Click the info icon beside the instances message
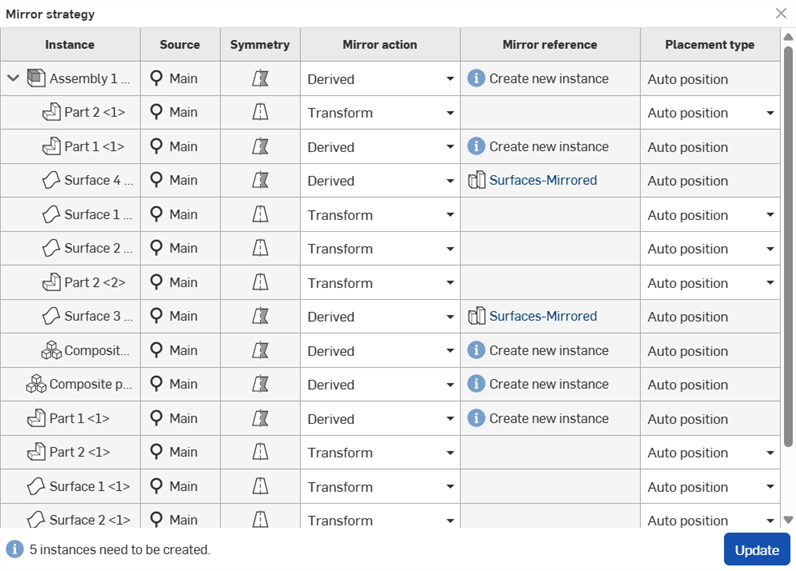Viewport: 796px width, 571px height. (x=15, y=549)
